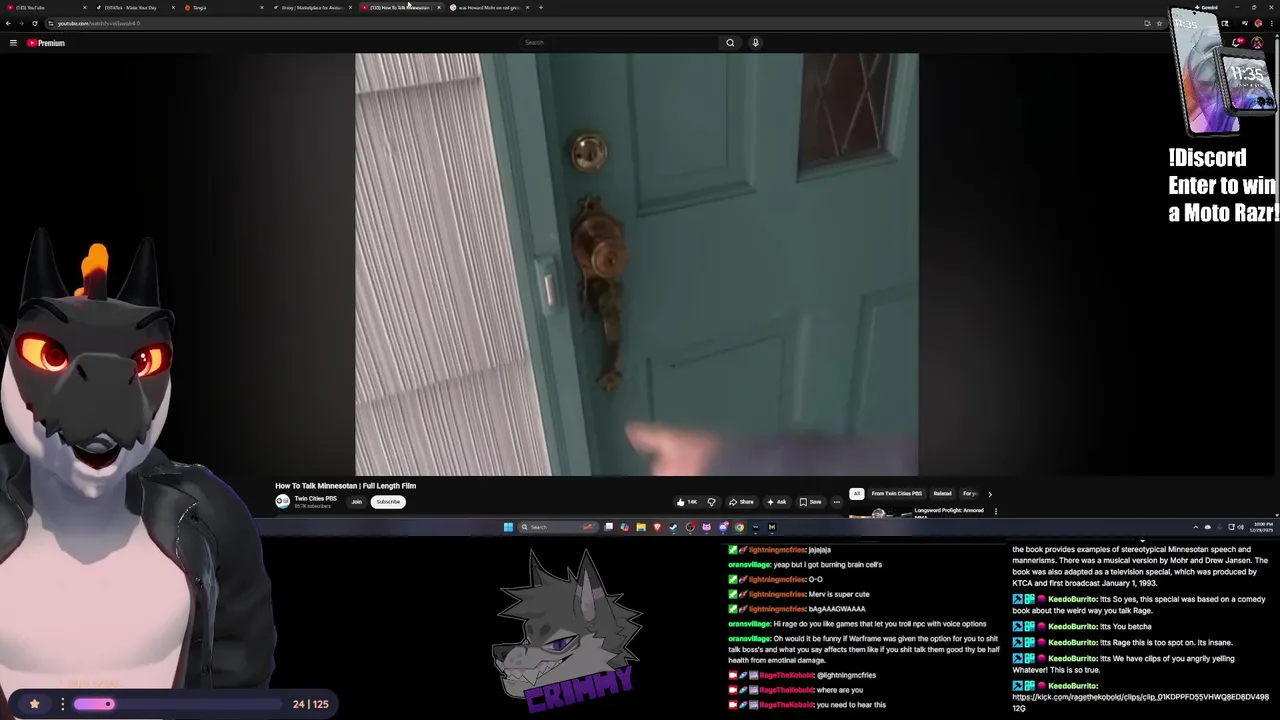Open the Chrome profile avatar
The width and height of the screenshot is (1280, 720).
tap(1258, 23)
